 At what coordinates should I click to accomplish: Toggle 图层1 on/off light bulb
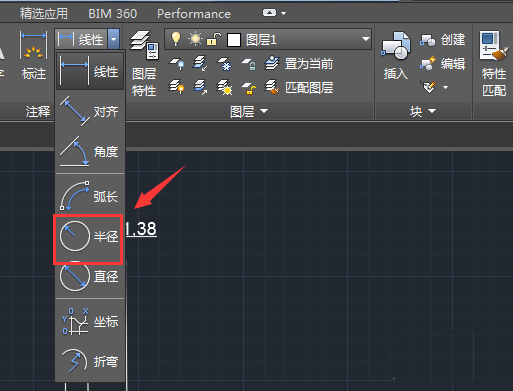[176, 39]
